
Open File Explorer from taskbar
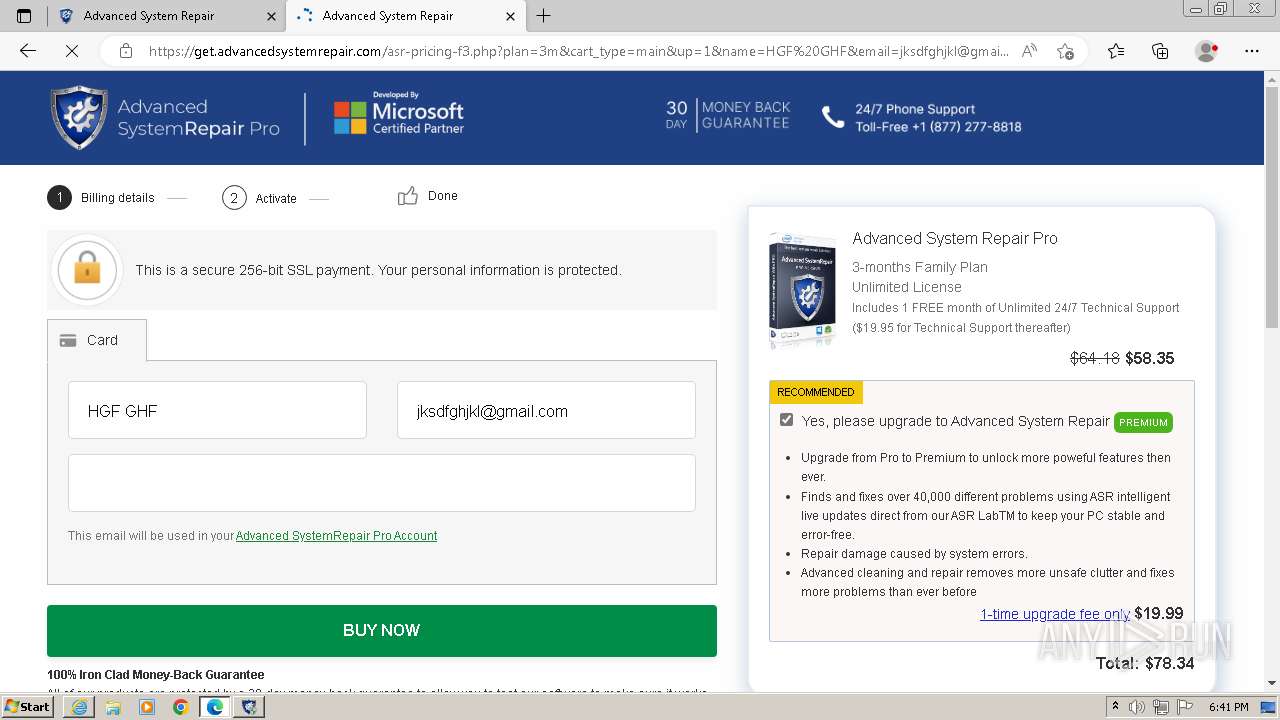(113, 707)
